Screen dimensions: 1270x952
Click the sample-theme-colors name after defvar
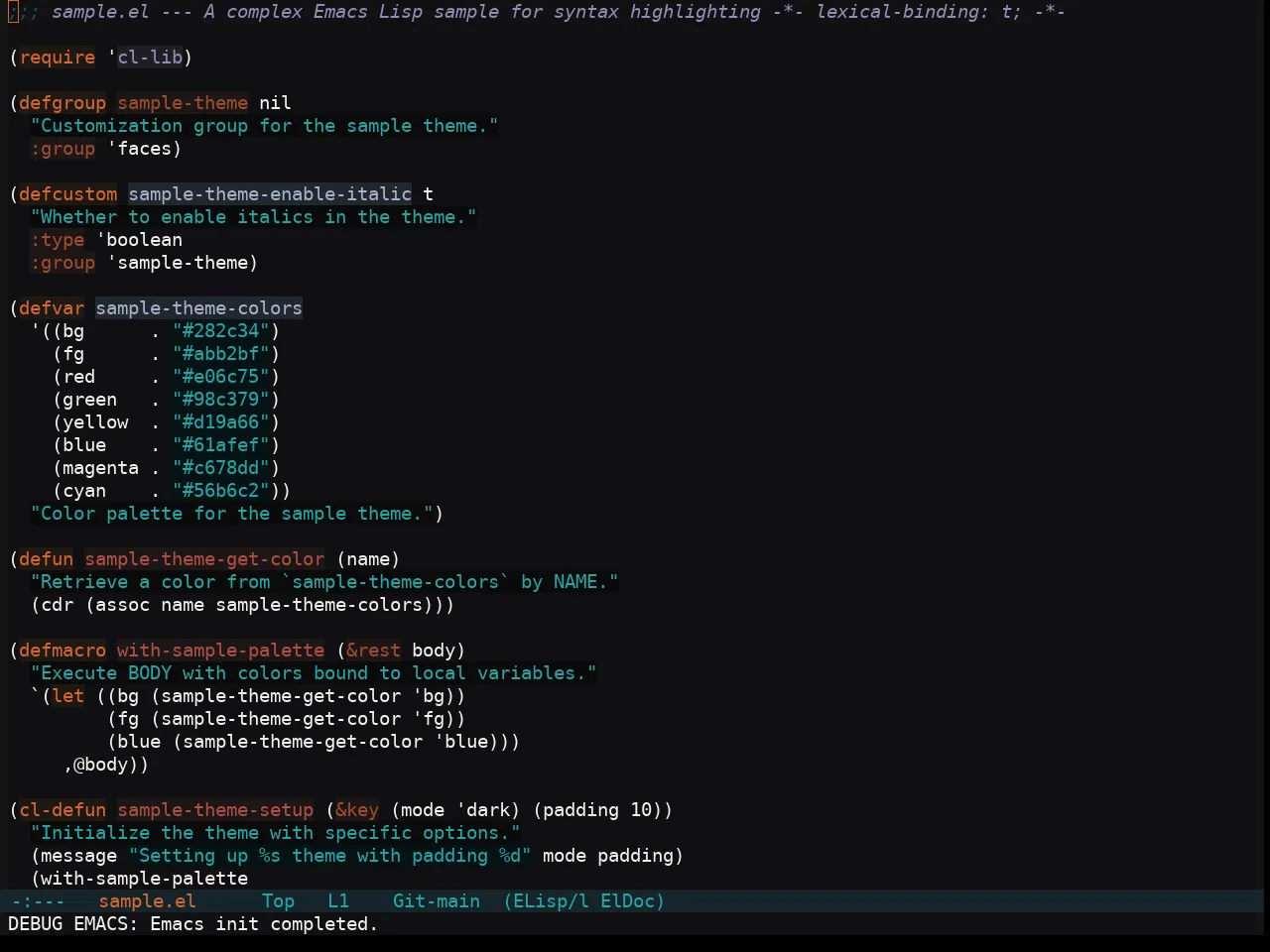pyautogui.click(x=199, y=308)
